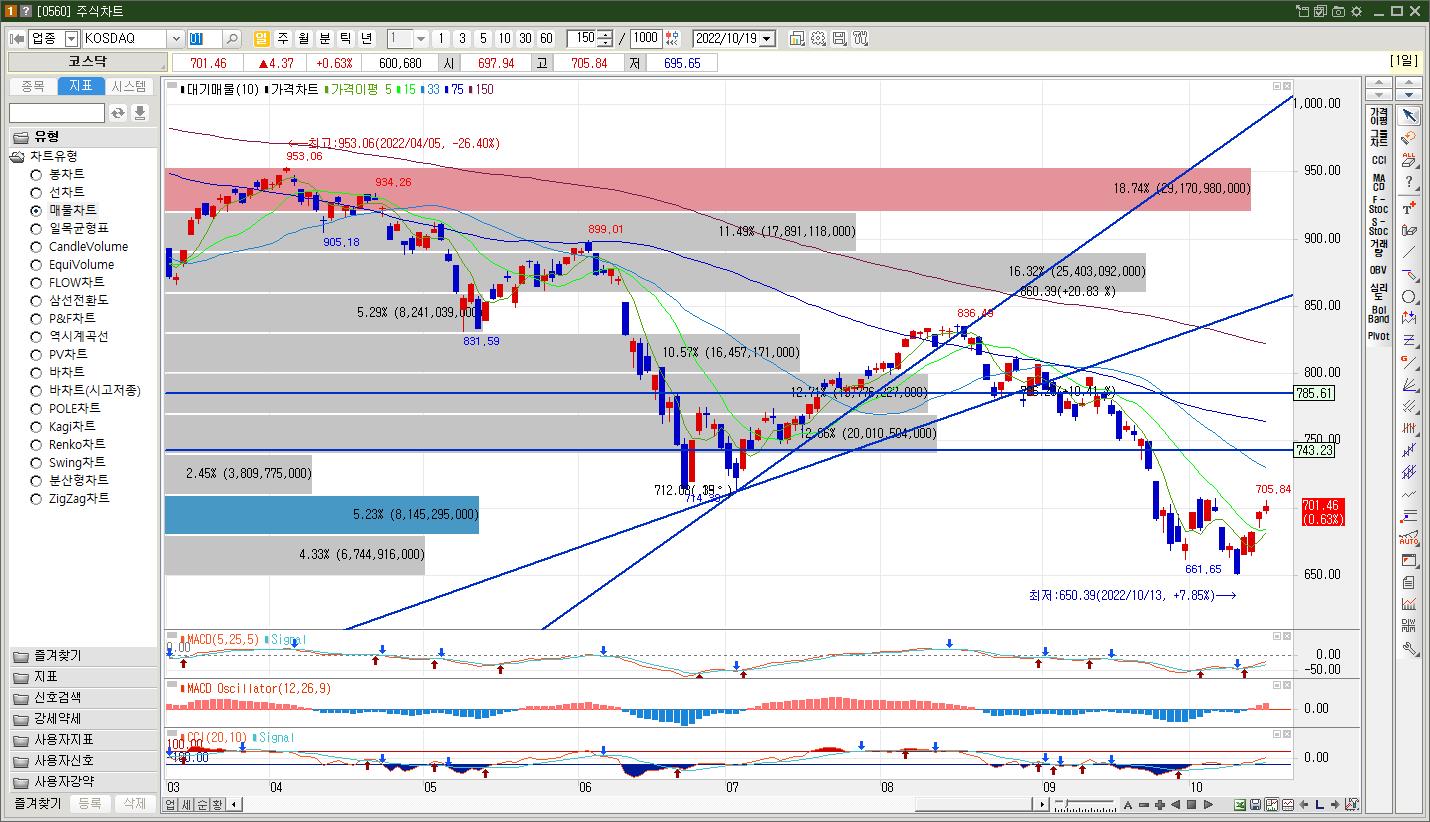Screen dimensions: 1430x822
Task: Click the MACD indicator shortcut button
Action: pos(1379,184)
